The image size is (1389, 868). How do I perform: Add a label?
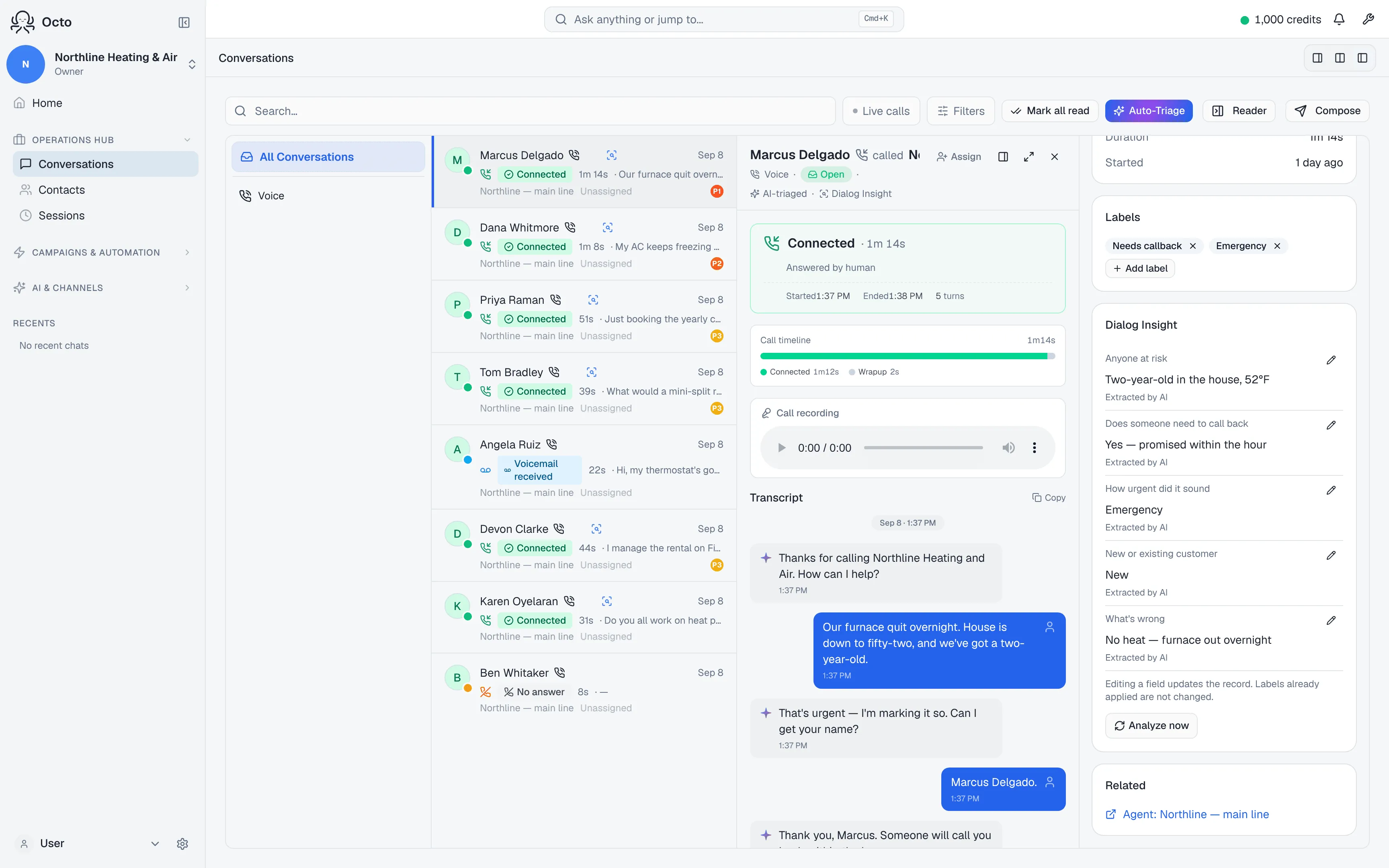1140,268
